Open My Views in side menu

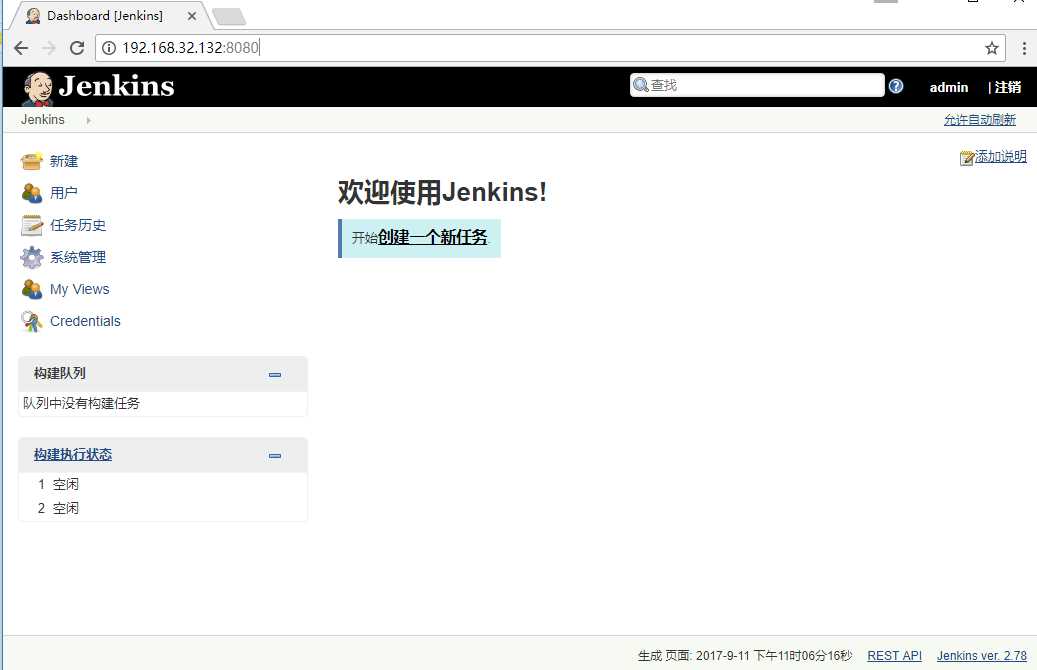click(x=79, y=289)
